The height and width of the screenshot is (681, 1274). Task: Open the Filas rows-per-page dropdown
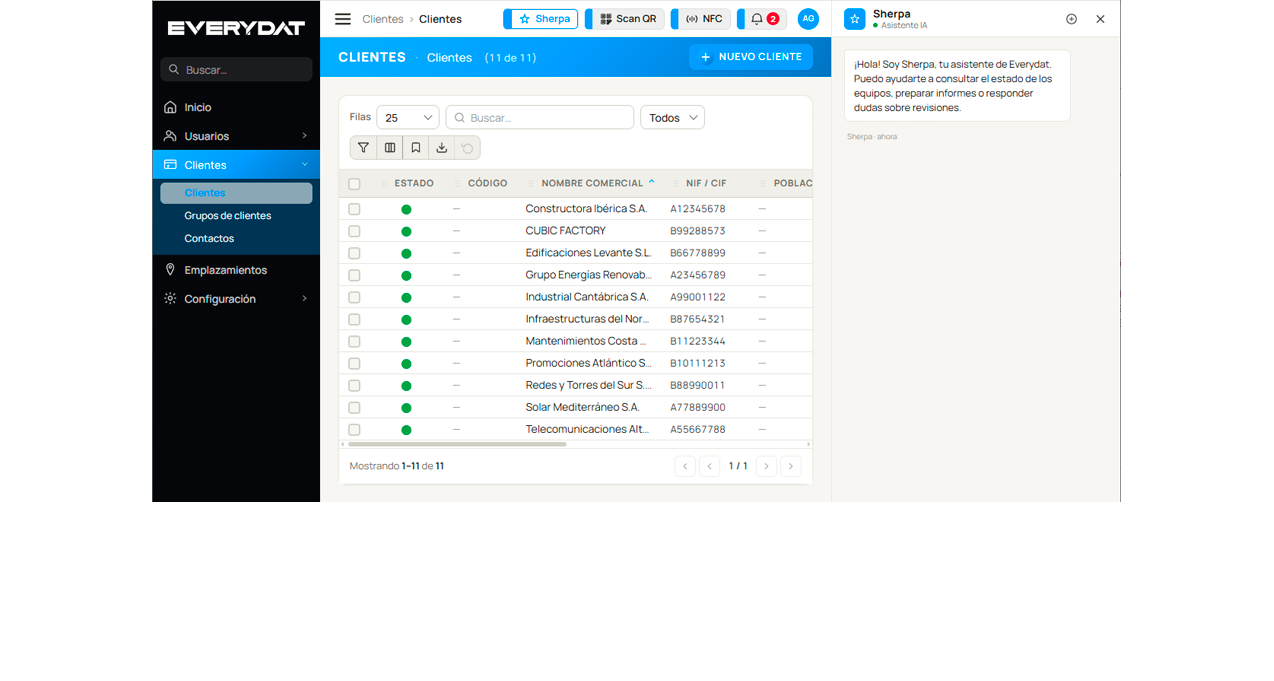click(408, 117)
